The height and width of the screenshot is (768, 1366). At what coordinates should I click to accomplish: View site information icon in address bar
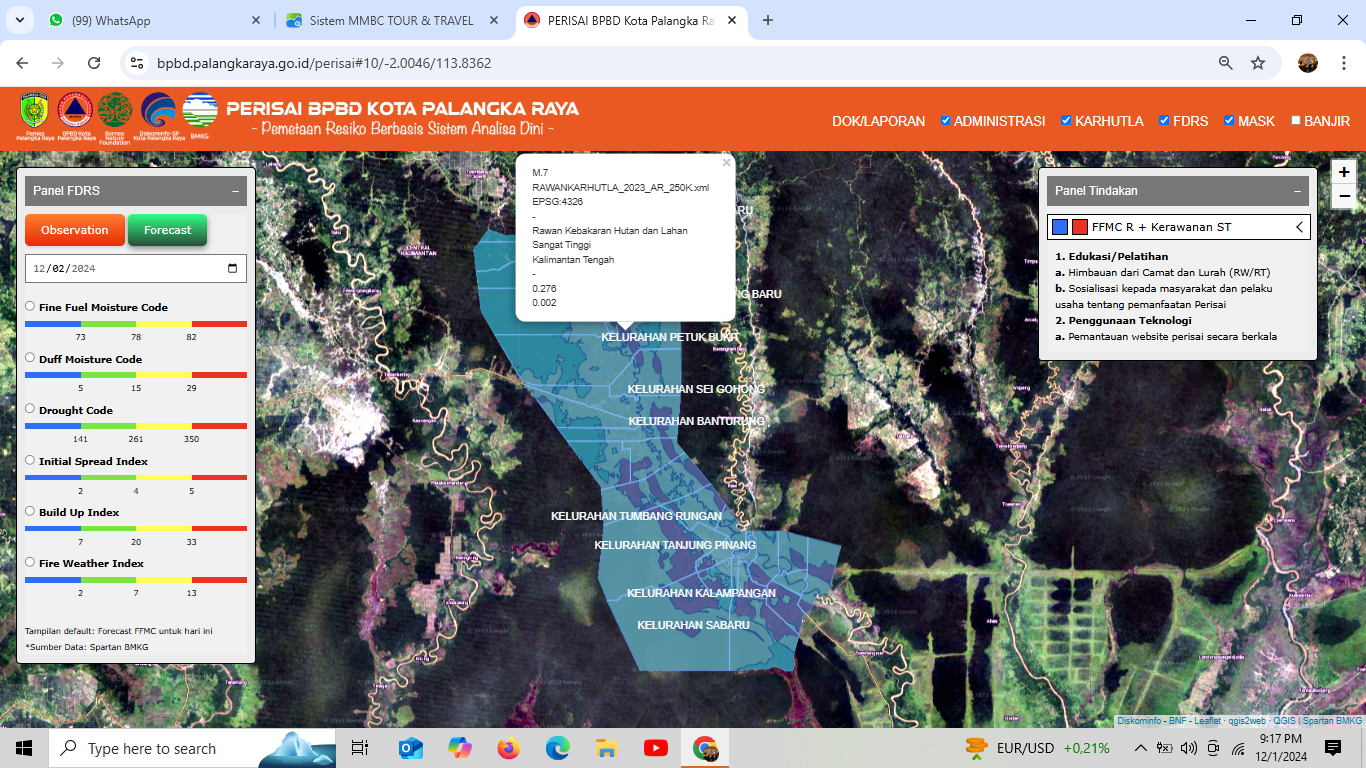click(x=138, y=63)
